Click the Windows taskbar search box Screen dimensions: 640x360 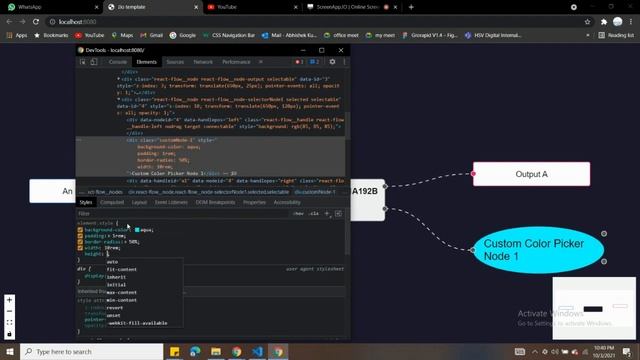coord(91,351)
